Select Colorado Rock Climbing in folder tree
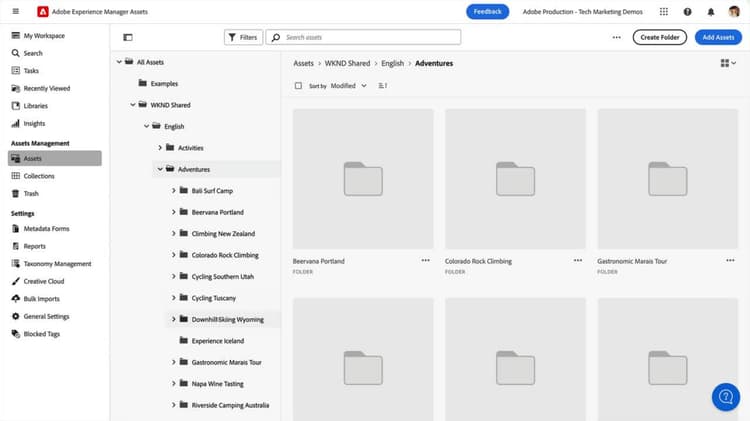 (225, 255)
